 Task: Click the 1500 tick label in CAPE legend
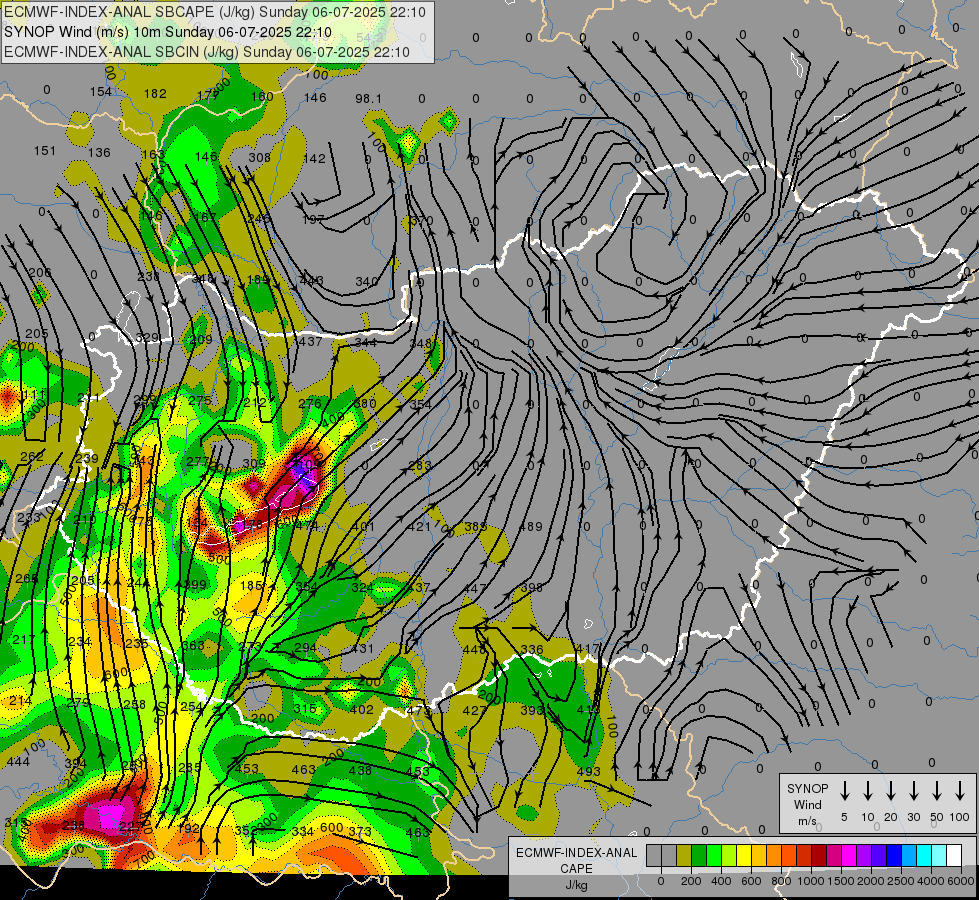(x=840, y=881)
